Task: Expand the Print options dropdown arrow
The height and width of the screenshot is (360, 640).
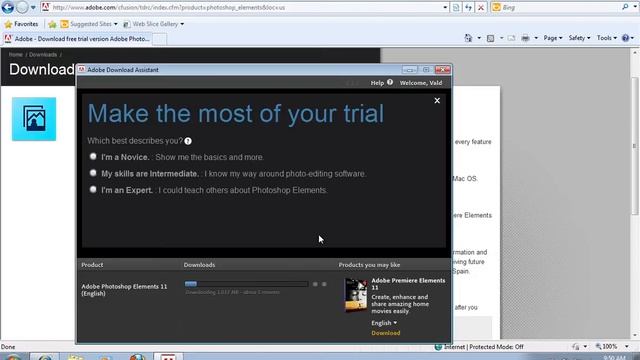Action: pos(536,38)
